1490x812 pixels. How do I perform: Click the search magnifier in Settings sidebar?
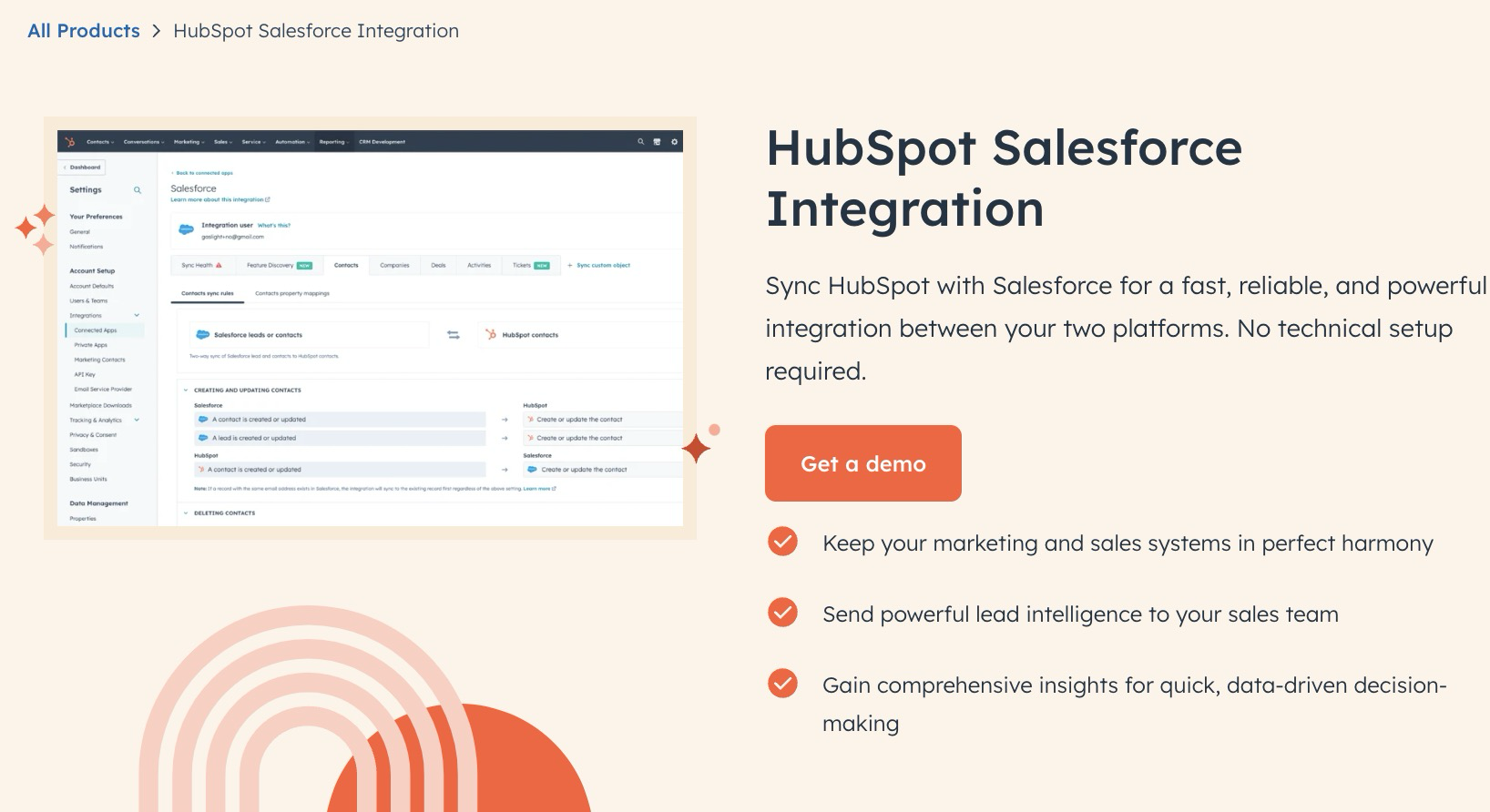(x=138, y=190)
